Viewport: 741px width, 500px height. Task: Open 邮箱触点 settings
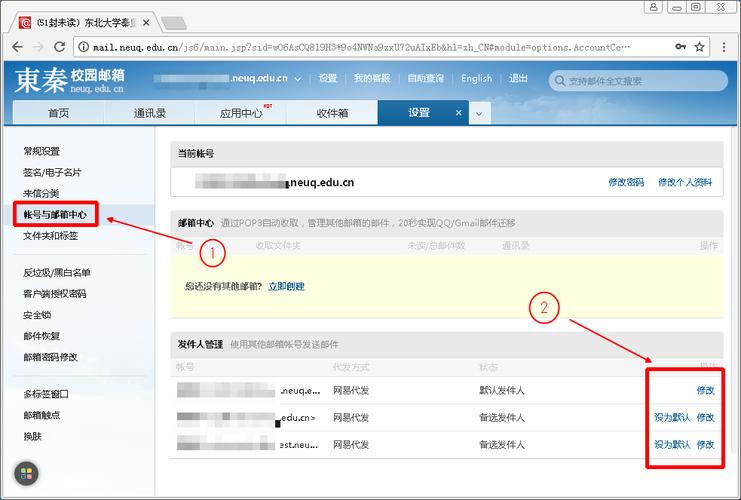(42, 415)
